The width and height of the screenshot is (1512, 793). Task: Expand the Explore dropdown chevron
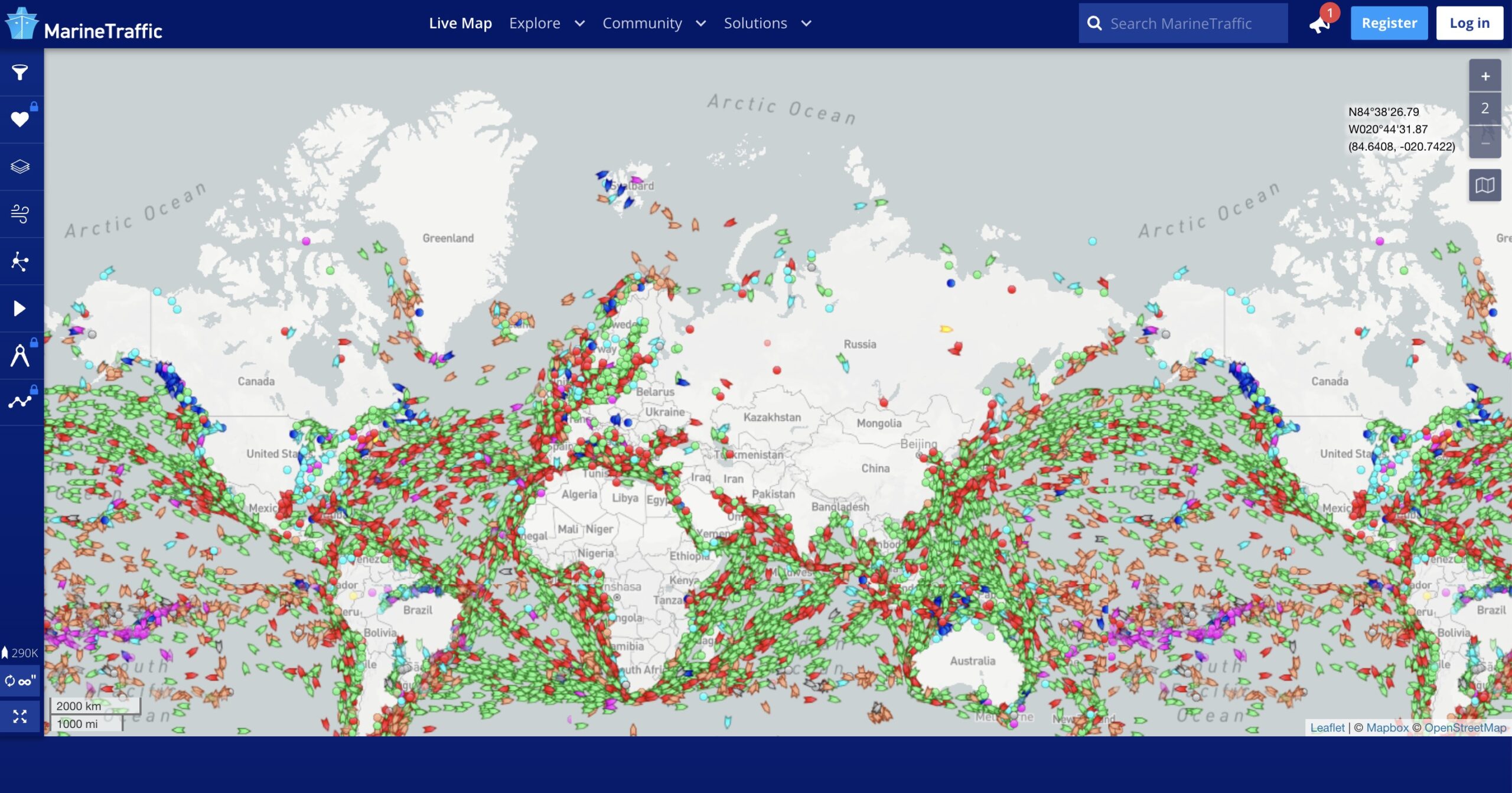580,24
